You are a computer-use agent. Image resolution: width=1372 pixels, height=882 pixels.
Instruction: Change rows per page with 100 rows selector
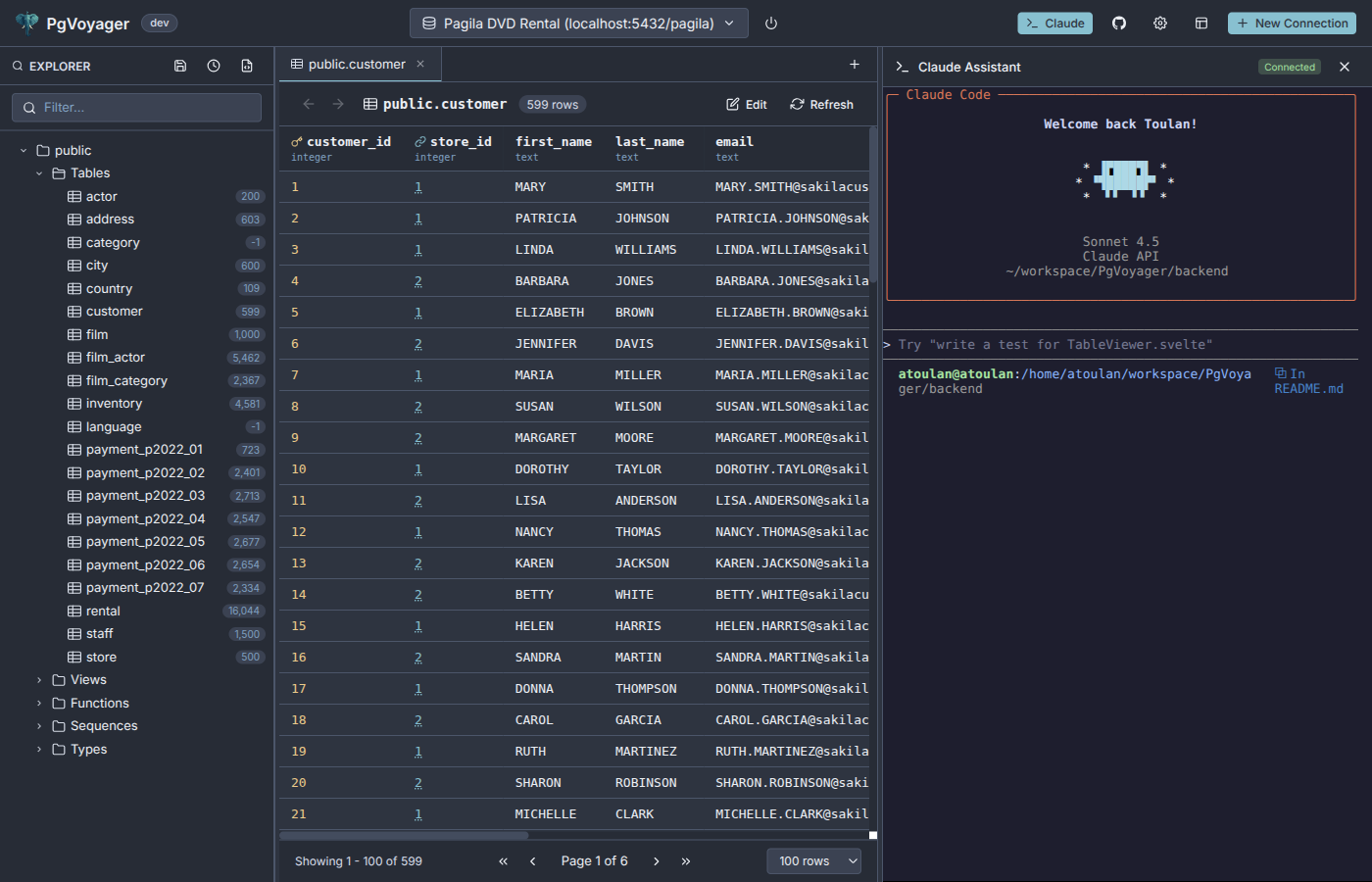click(x=813, y=860)
